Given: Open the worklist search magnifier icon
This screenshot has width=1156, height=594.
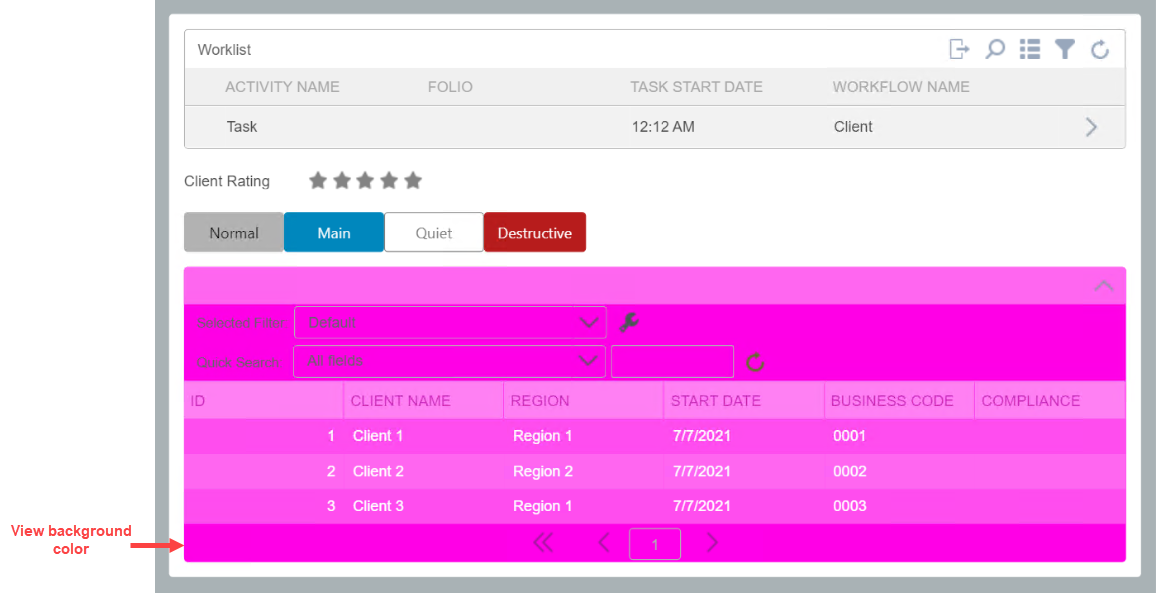Looking at the screenshot, I should (x=995, y=49).
